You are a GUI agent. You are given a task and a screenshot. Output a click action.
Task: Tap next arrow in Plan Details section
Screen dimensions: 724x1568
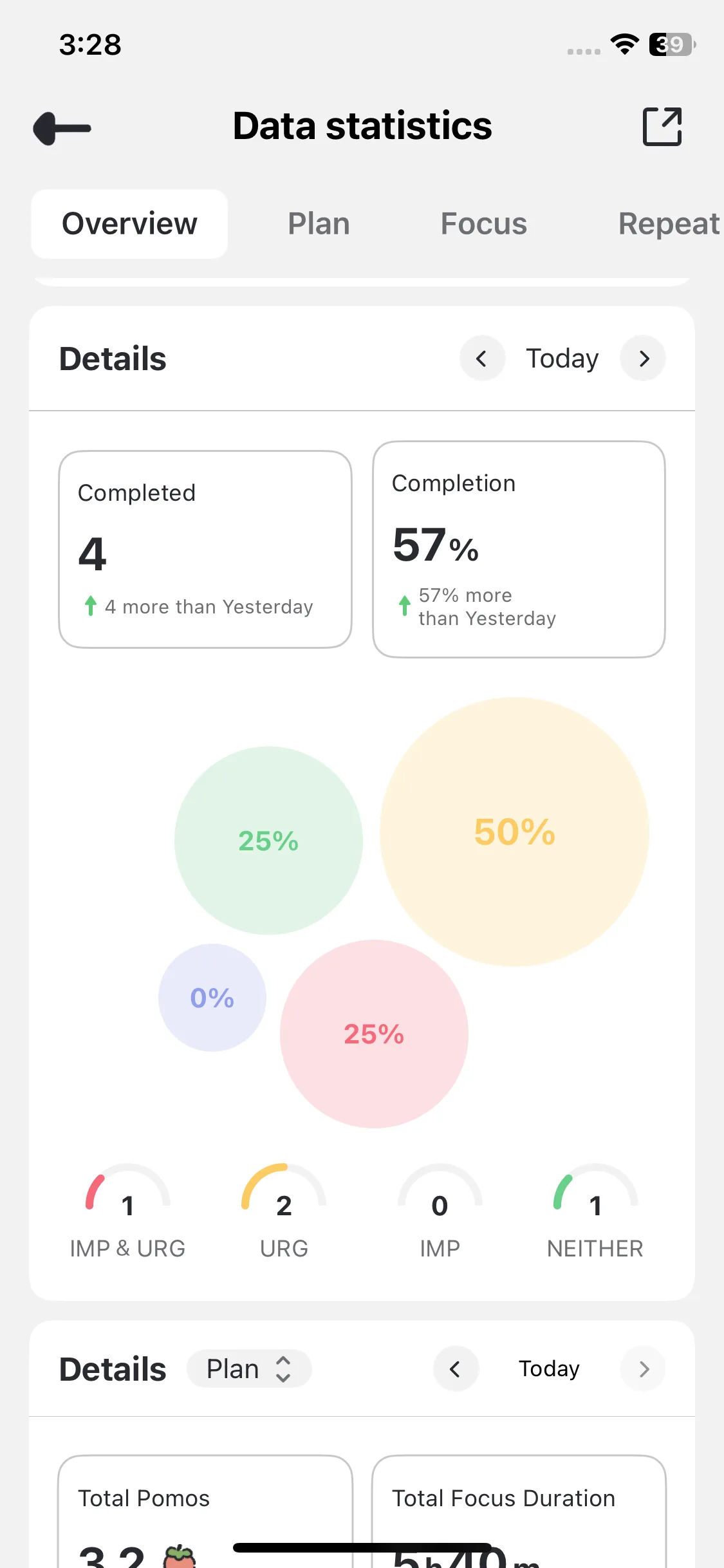tap(643, 1369)
